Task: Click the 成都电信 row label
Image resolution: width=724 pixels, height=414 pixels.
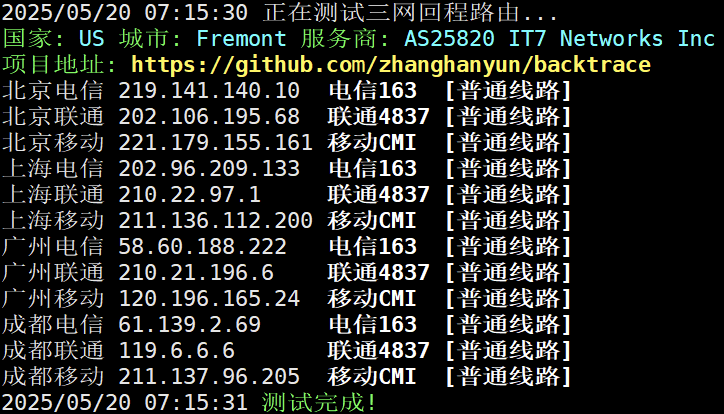Action: (x=53, y=324)
